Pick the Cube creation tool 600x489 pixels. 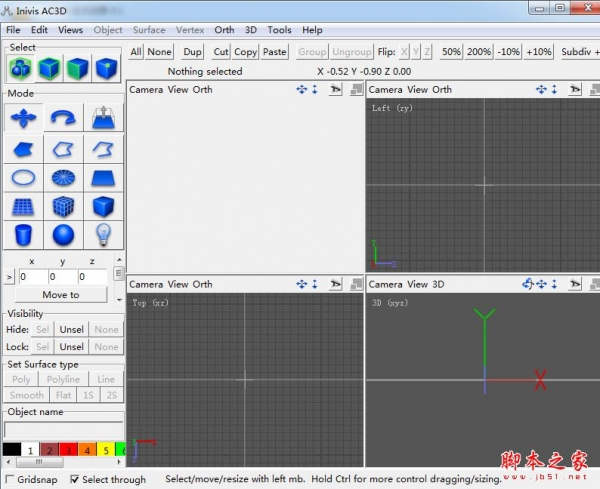coord(103,207)
